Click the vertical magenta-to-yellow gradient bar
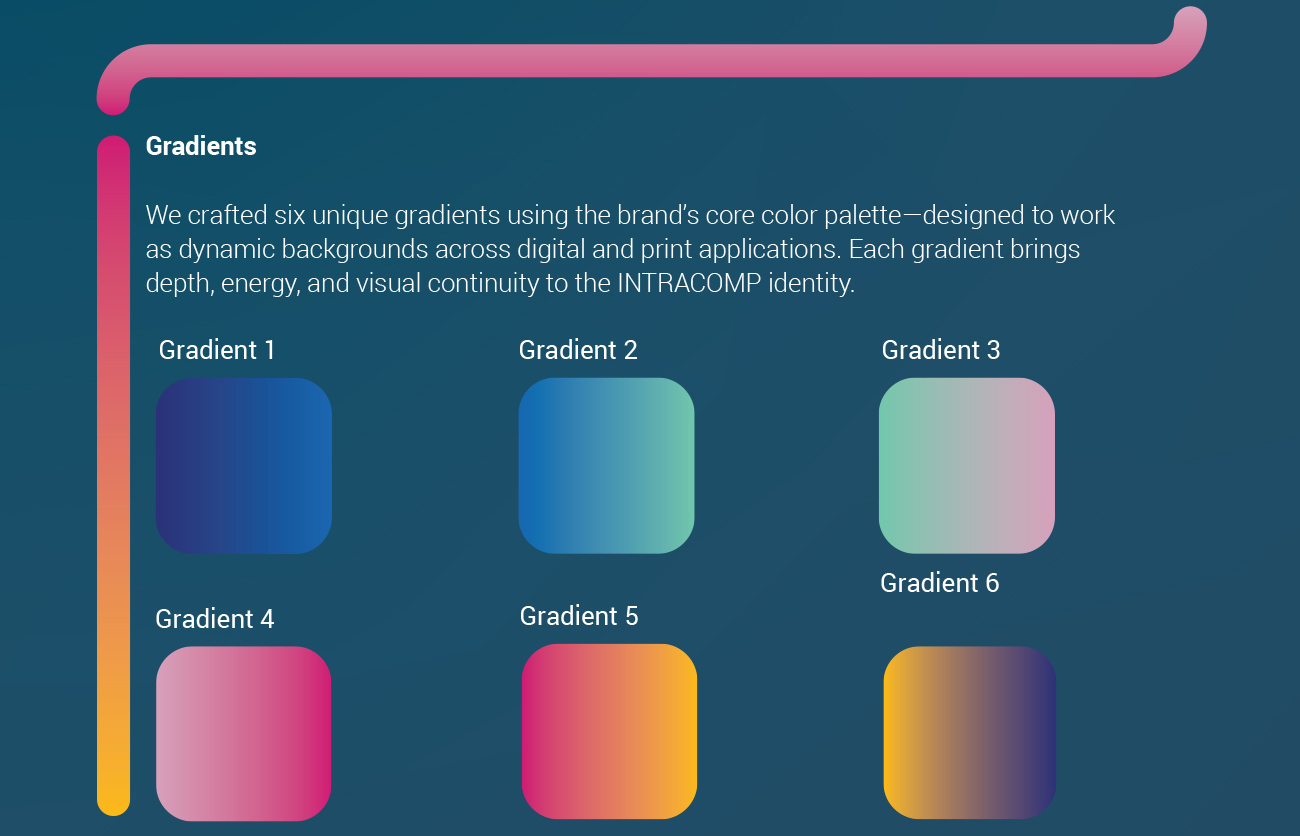The width and height of the screenshot is (1300, 836). pyautogui.click(x=113, y=476)
